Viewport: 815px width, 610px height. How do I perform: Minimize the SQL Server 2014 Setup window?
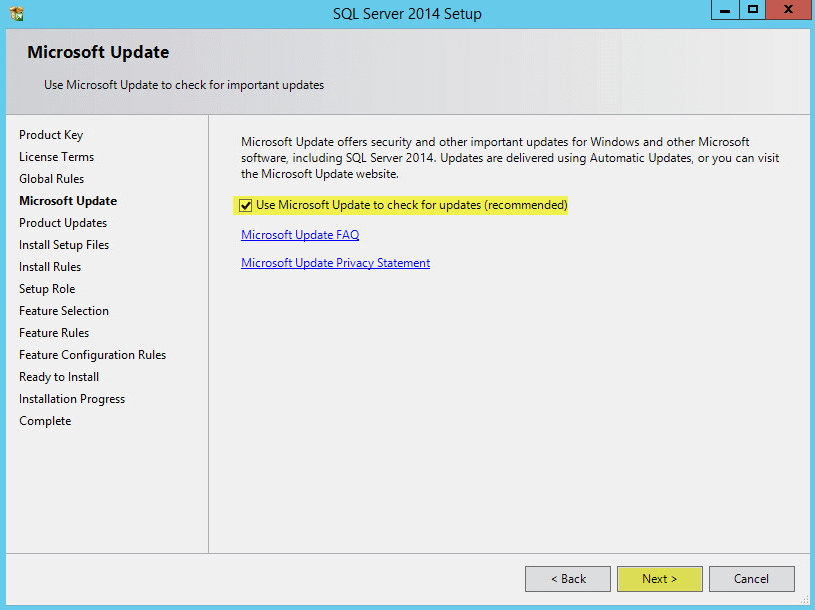725,10
